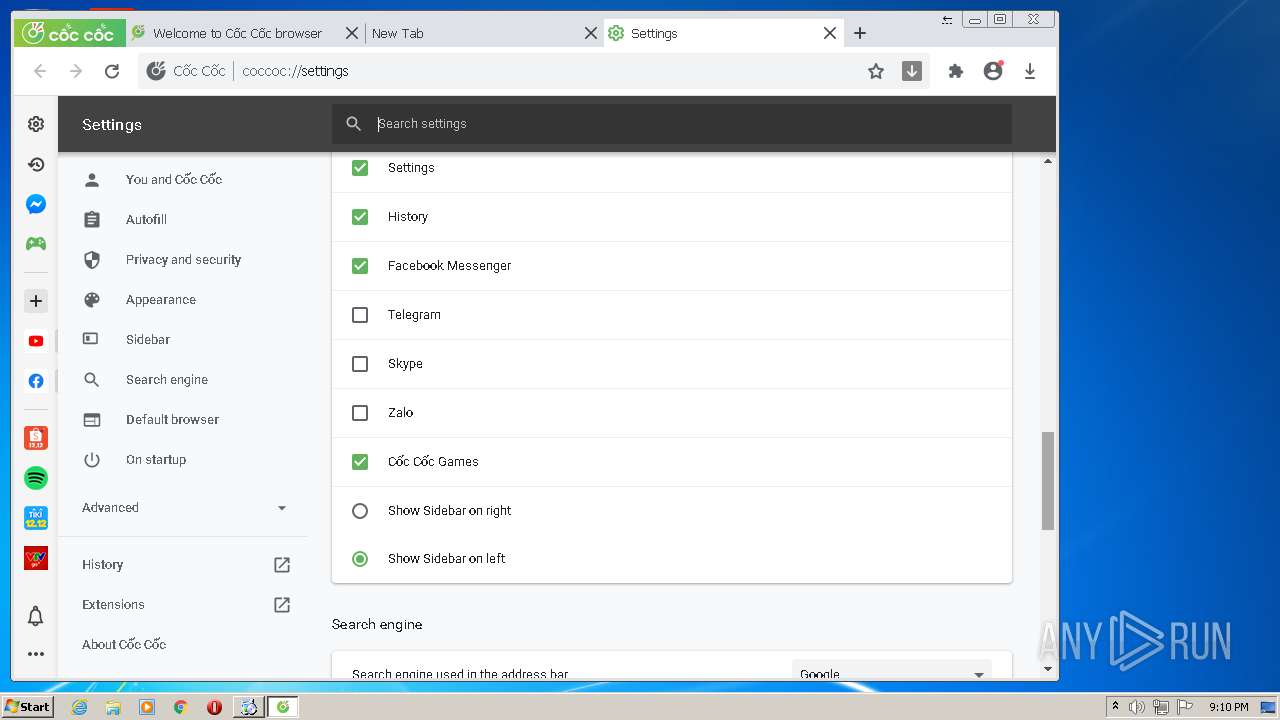Open Chrome from Windows taskbar

coord(180,707)
